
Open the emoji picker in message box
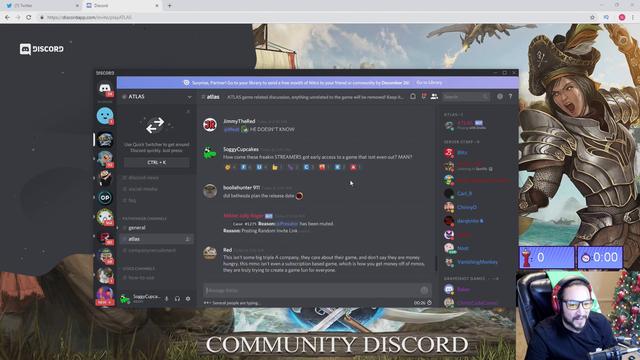click(x=424, y=290)
